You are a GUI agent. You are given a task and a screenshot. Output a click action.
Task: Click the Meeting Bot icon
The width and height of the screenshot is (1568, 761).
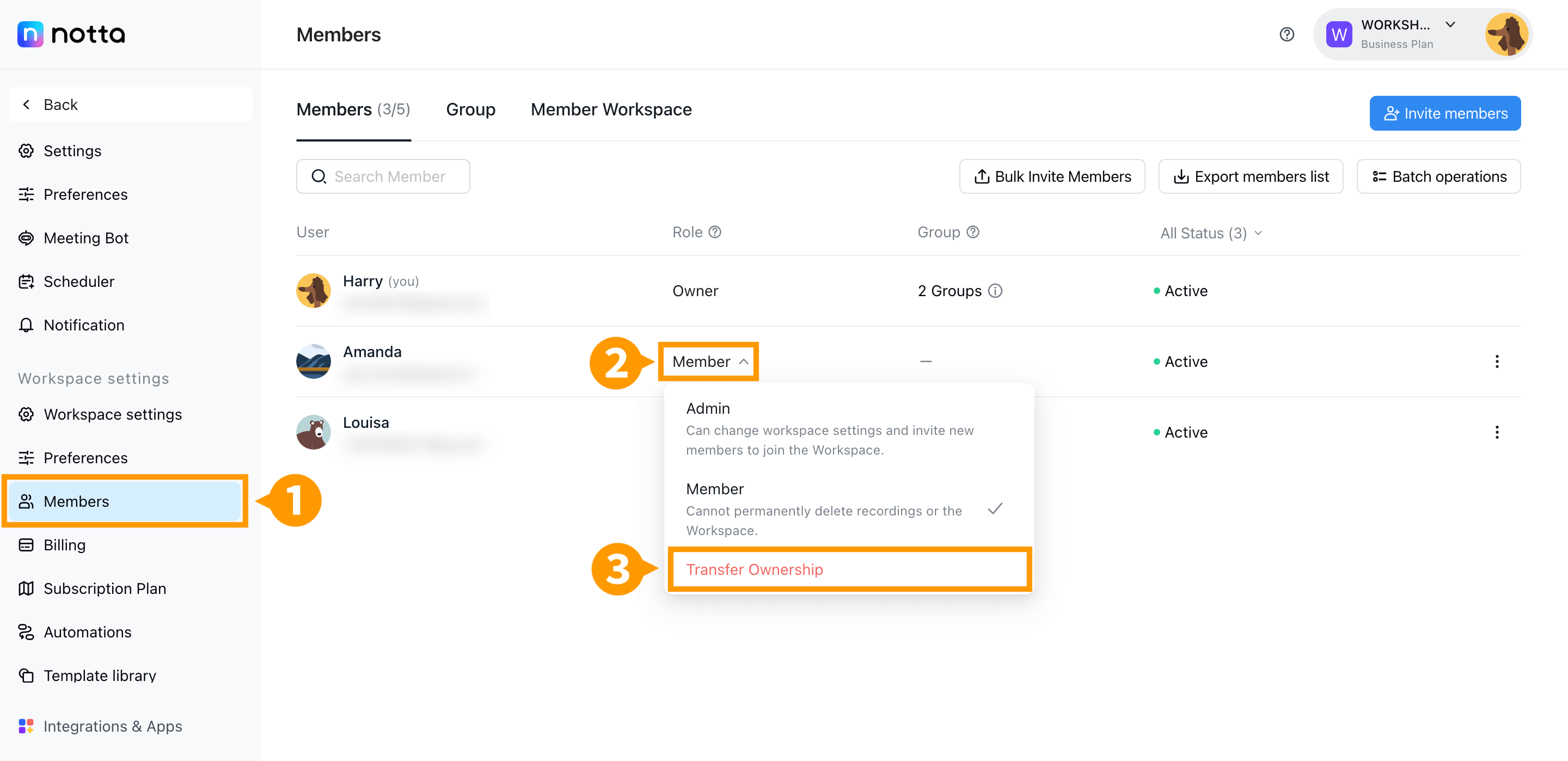[26, 238]
